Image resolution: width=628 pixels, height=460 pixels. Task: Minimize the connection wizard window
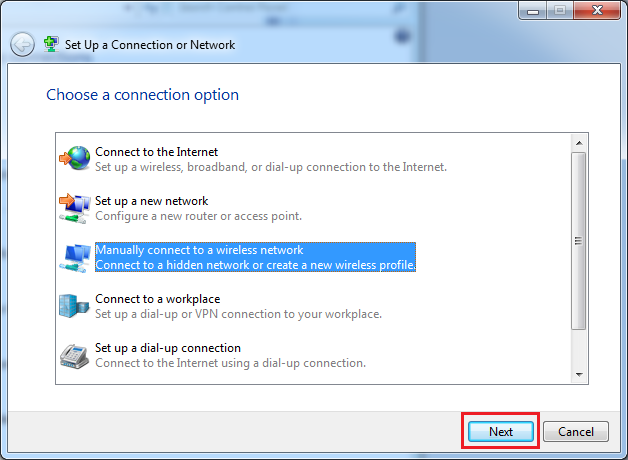[x=531, y=11]
